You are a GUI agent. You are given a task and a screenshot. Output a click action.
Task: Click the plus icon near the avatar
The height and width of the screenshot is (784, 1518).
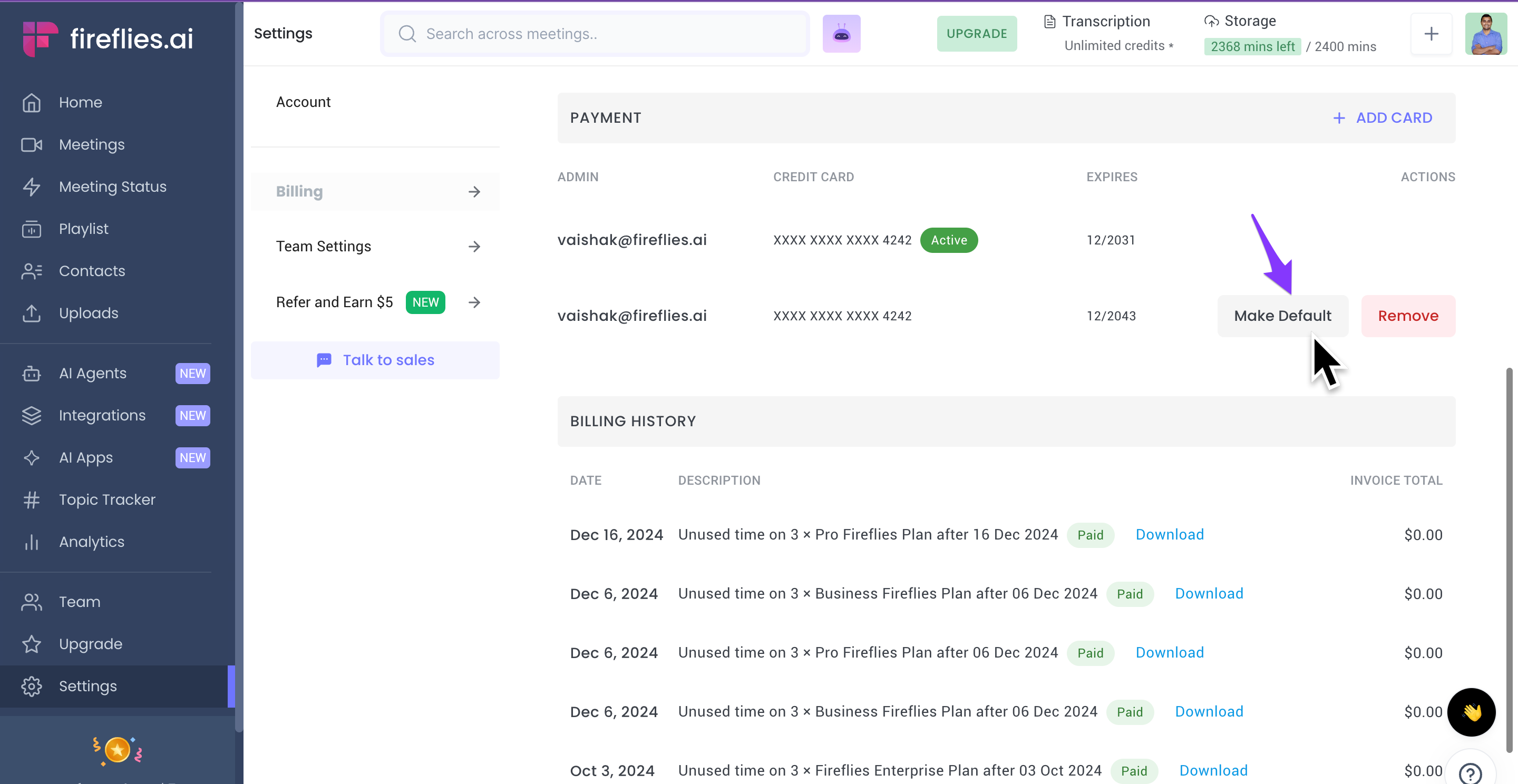tap(1431, 34)
